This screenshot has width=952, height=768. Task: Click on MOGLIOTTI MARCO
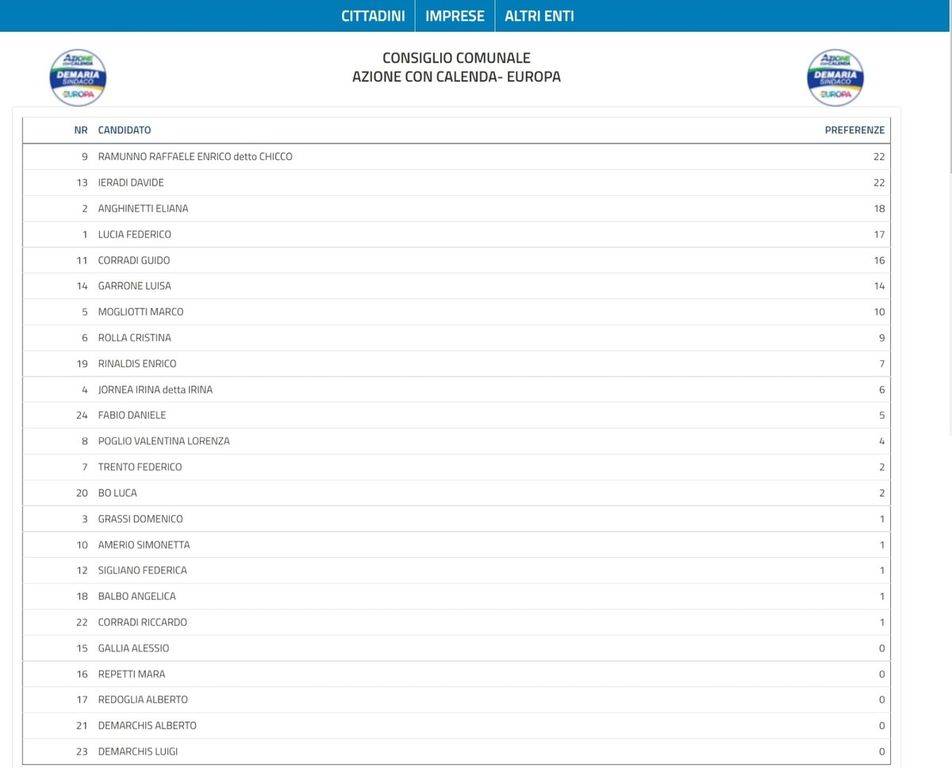(141, 312)
